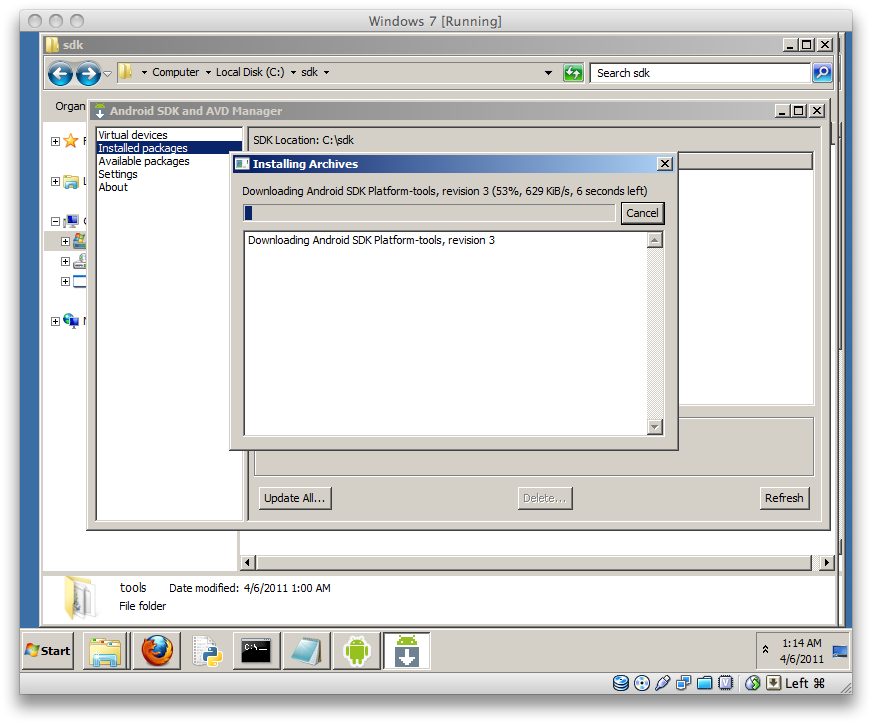Screen dimensions: 872x724
Task: Click the green Android robot taskbar icon
Action: tap(356, 651)
